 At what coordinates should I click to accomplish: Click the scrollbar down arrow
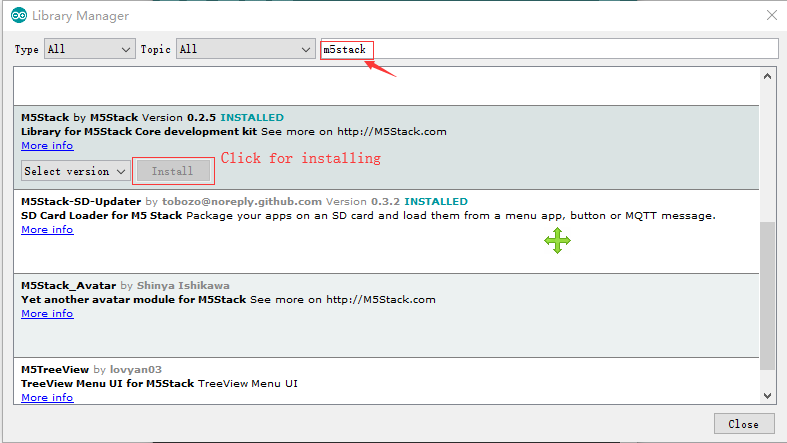(767, 395)
